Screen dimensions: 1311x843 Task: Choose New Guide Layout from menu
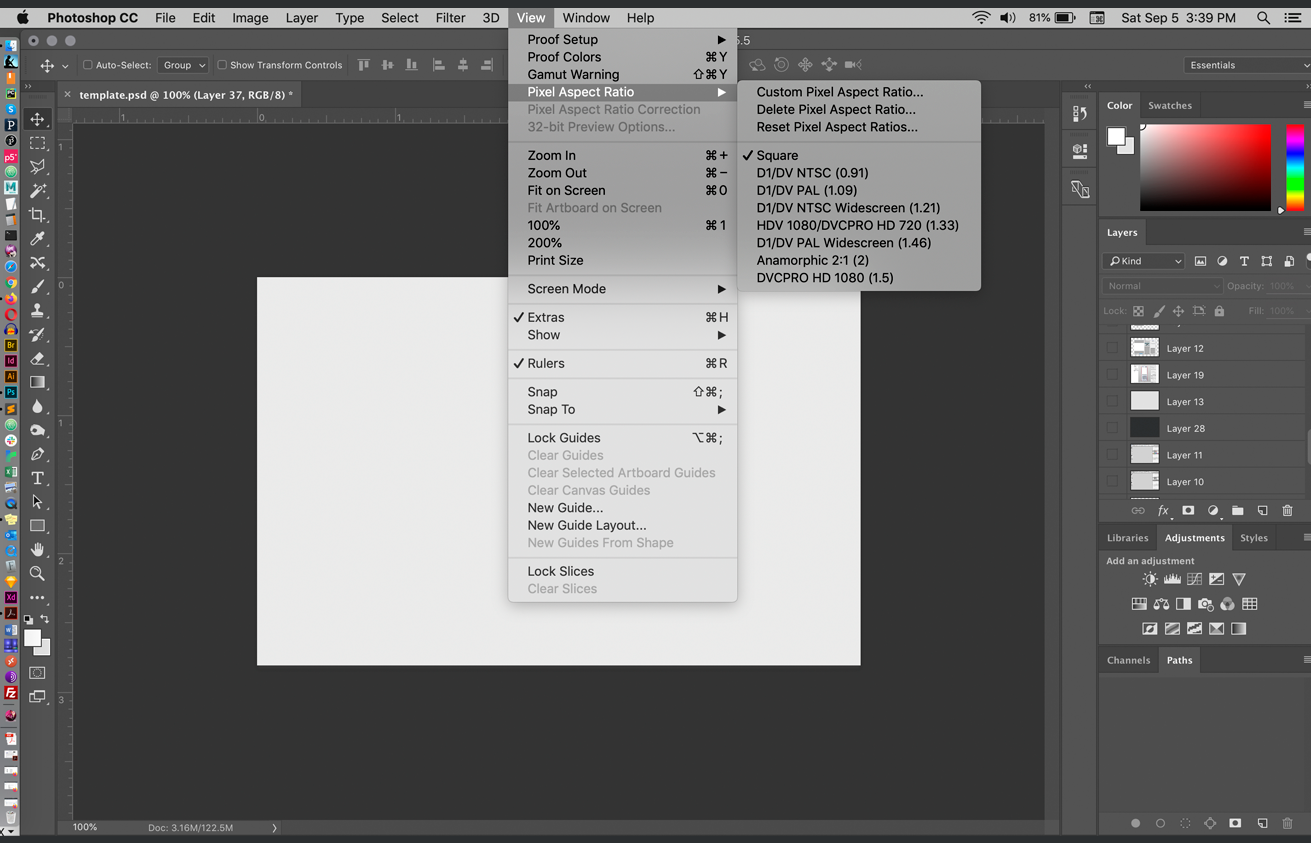click(x=622, y=525)
